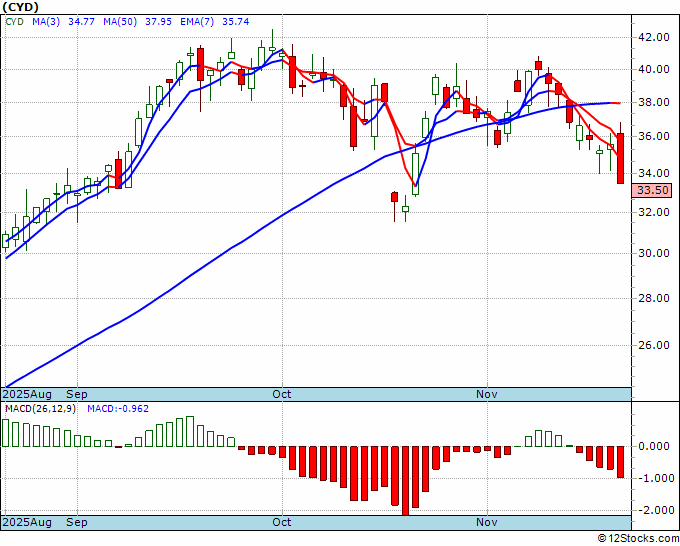Click the MA(3) value 34.77
680x546 pixels.
[82, 22]
